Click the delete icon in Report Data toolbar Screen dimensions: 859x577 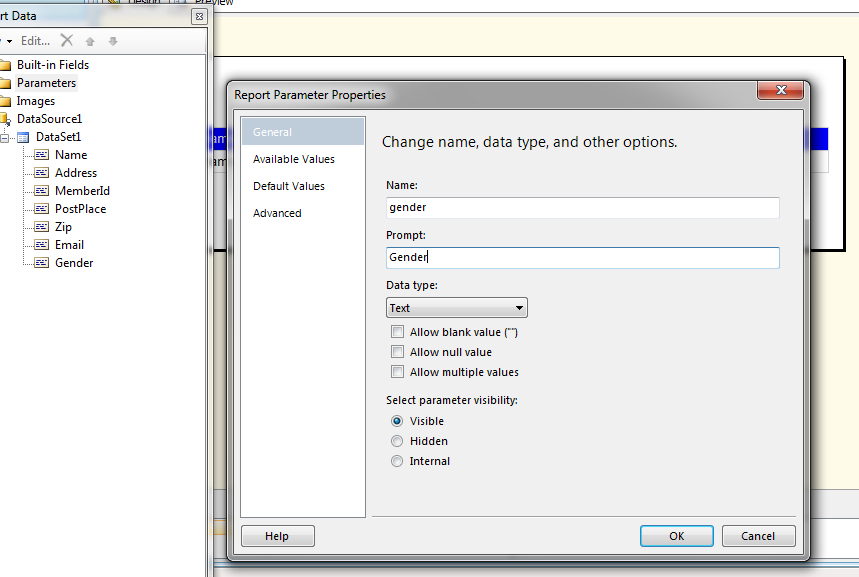point(66,41)
